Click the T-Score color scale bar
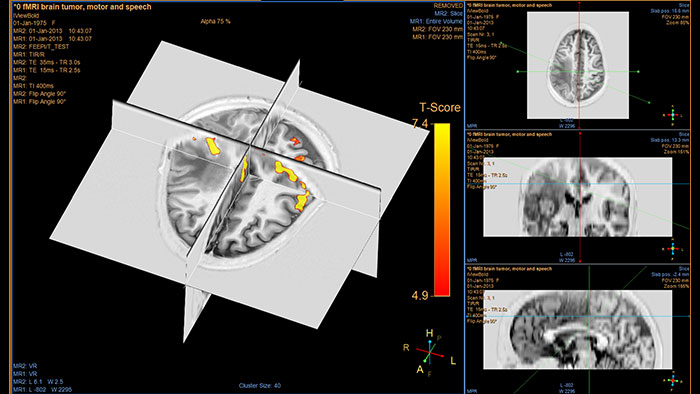 point(442,209)
